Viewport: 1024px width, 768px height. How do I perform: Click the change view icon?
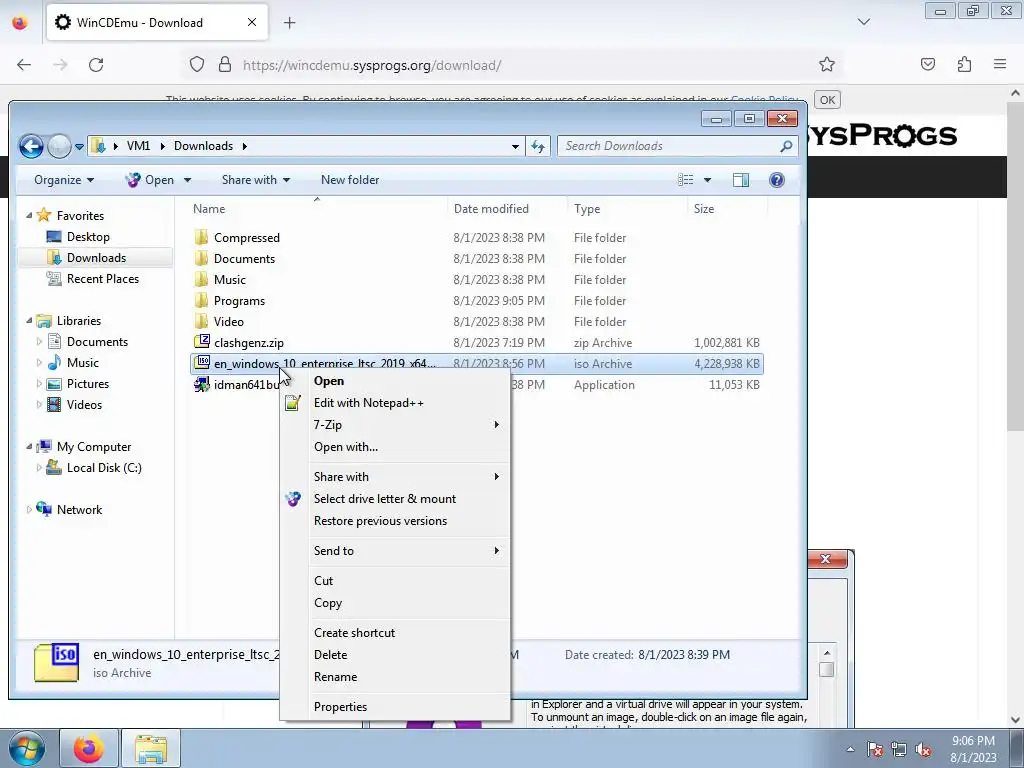tap(685, 180)
